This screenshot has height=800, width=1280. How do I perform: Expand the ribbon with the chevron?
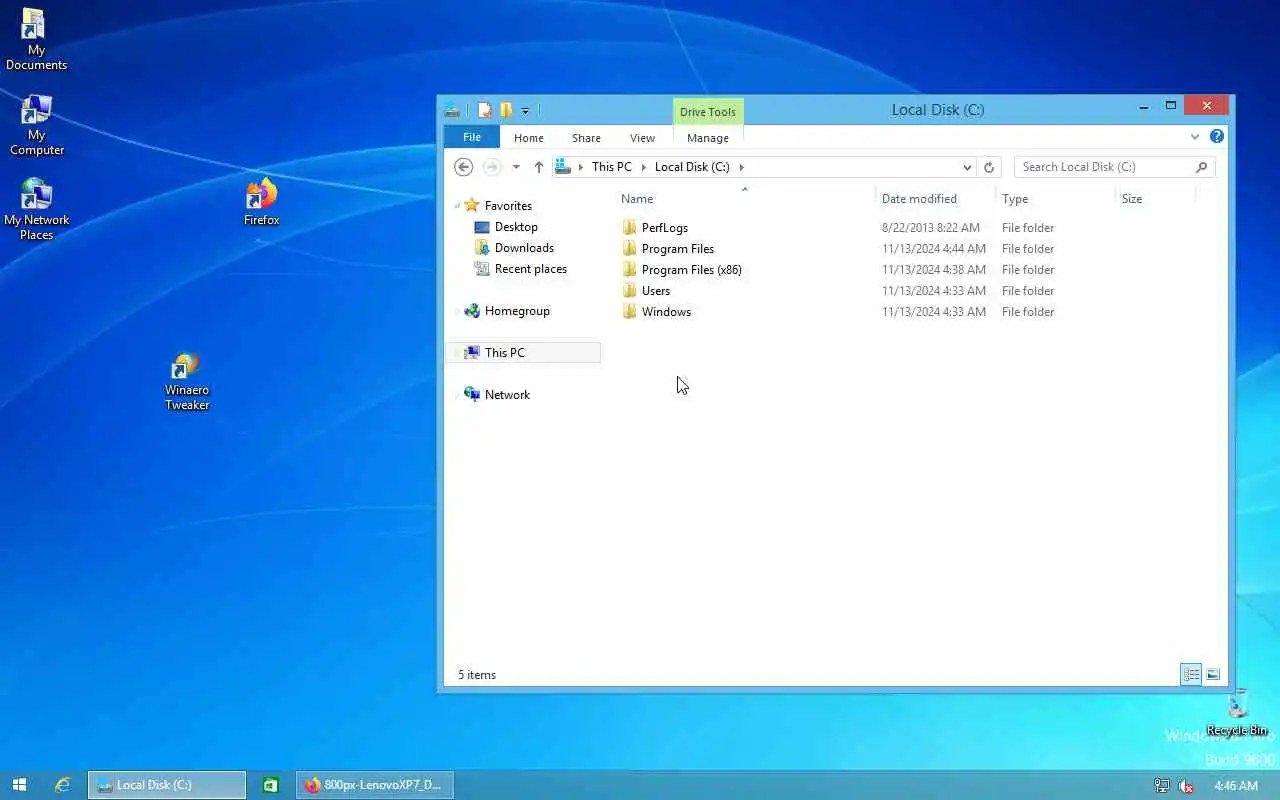pyautogui.click(x=1195, y=137)
